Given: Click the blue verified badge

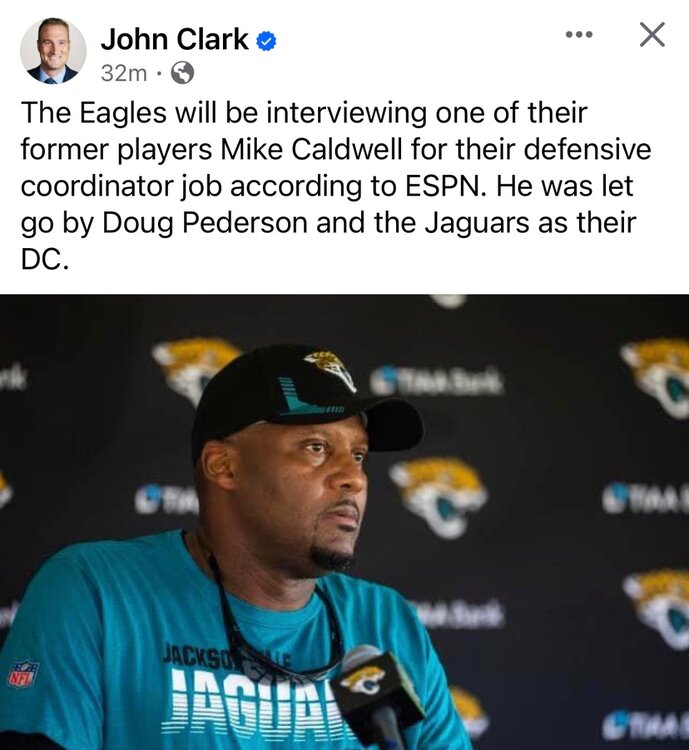Looking at the screenshot, I should click(267, 41).
